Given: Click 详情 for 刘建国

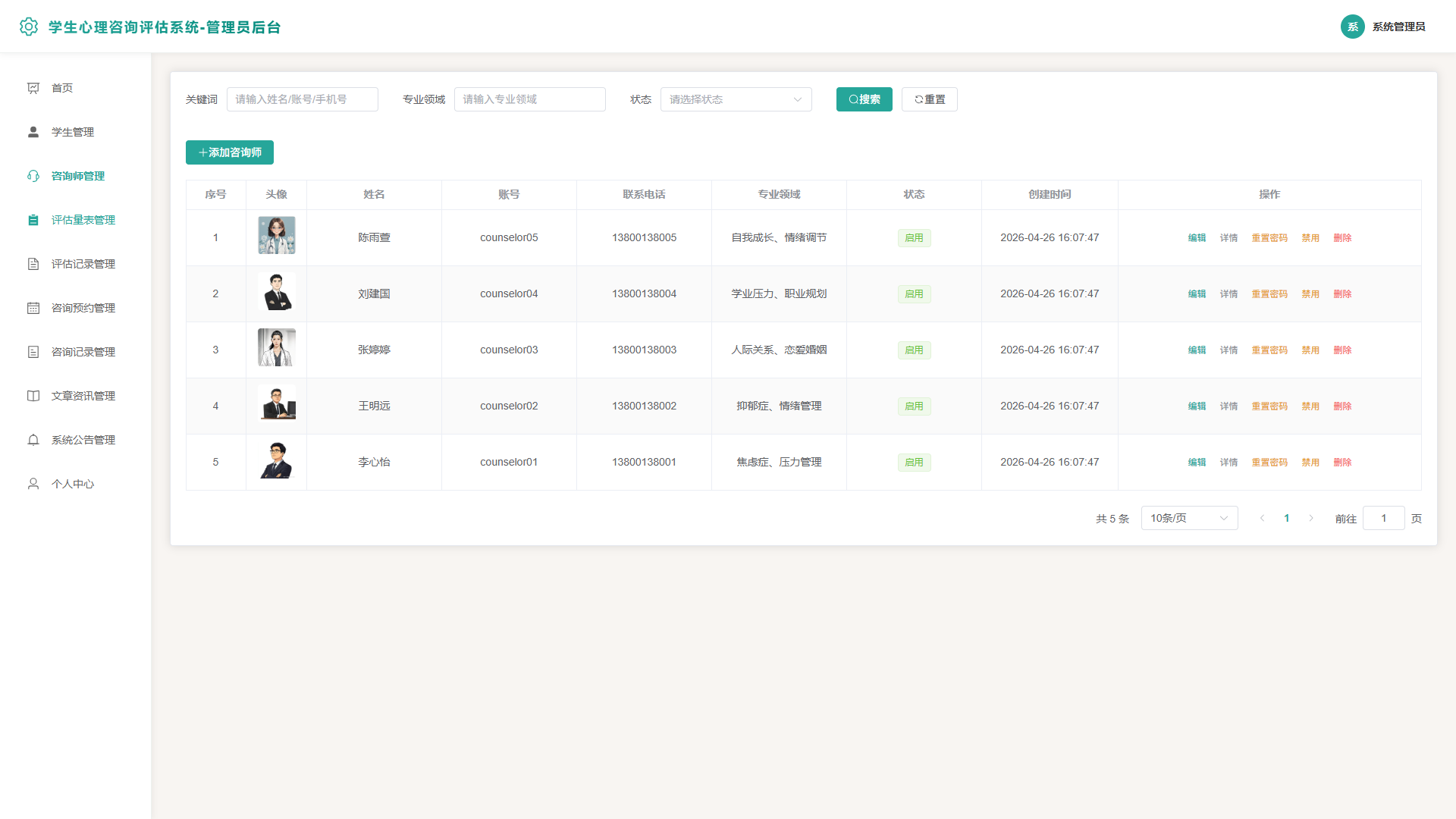Looking at the screenshot, I should coord(1228,294).
